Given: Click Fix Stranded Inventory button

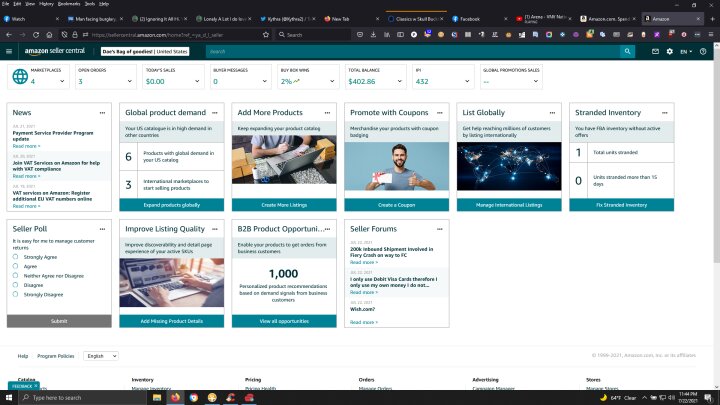Looking at the screenshot, I should coord(622,205).
